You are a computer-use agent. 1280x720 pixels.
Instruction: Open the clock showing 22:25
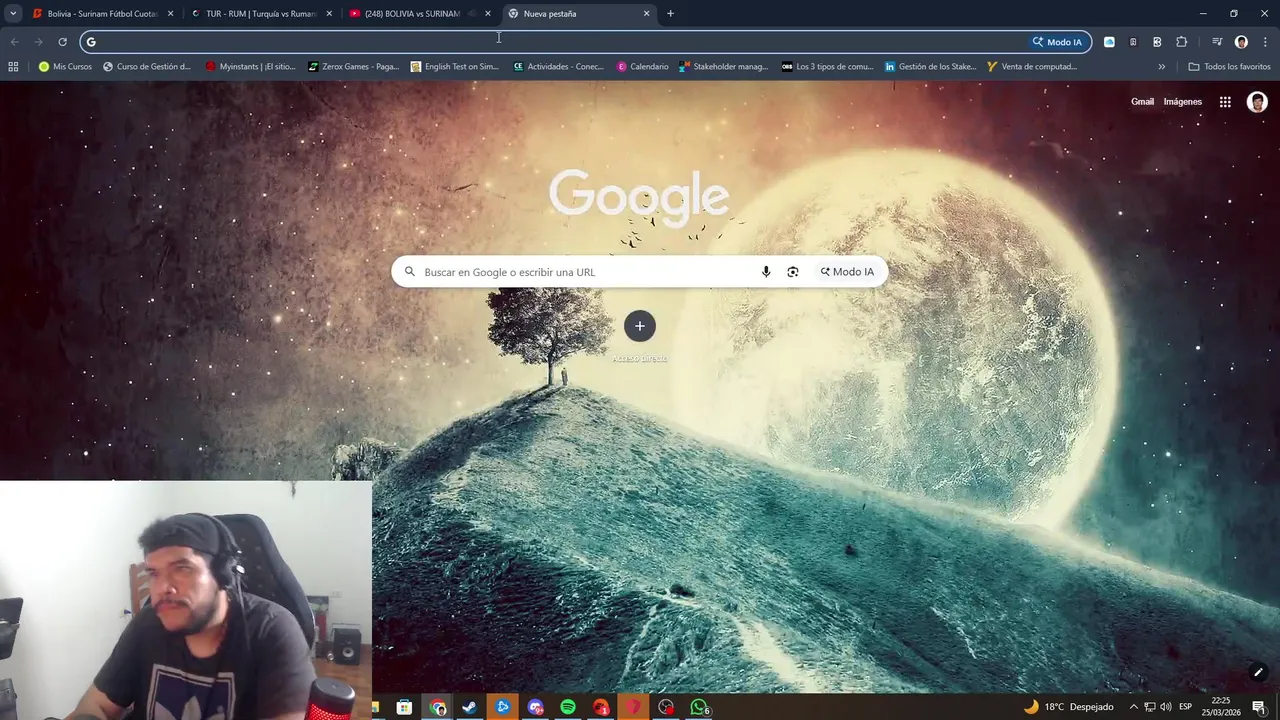1221,707
